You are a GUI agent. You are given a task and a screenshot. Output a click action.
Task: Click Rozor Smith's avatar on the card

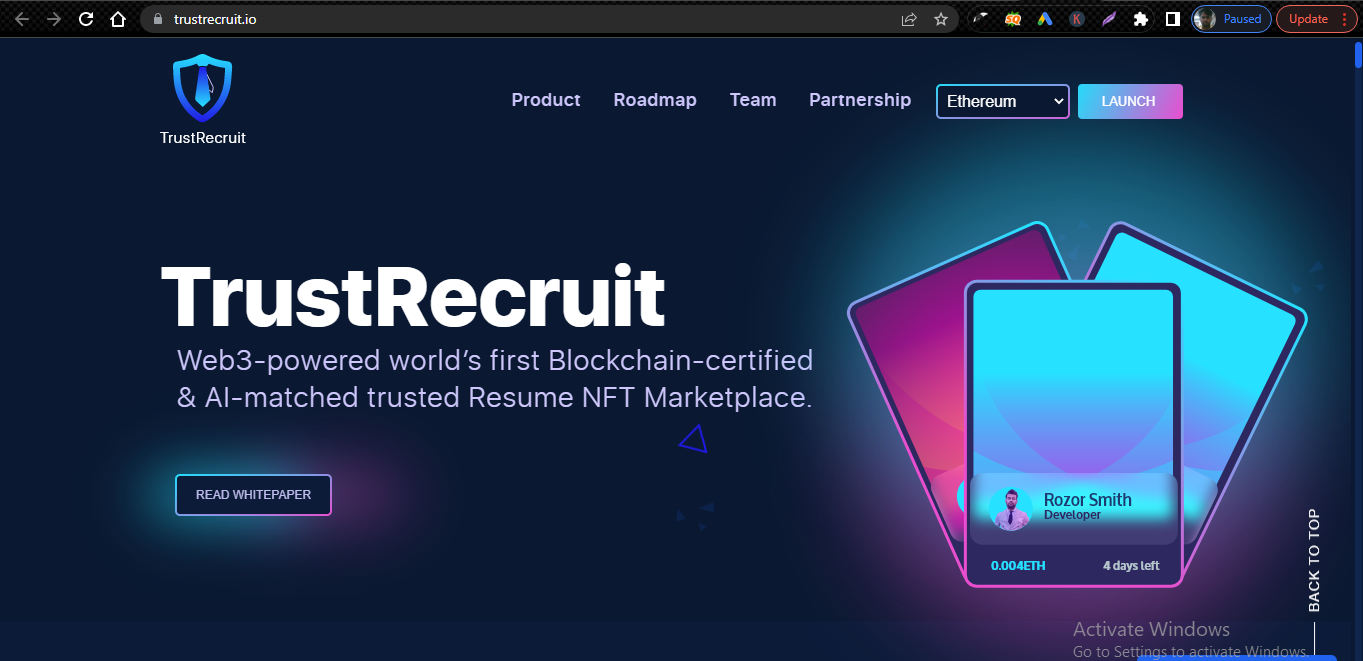click(x=1011, y=508)
